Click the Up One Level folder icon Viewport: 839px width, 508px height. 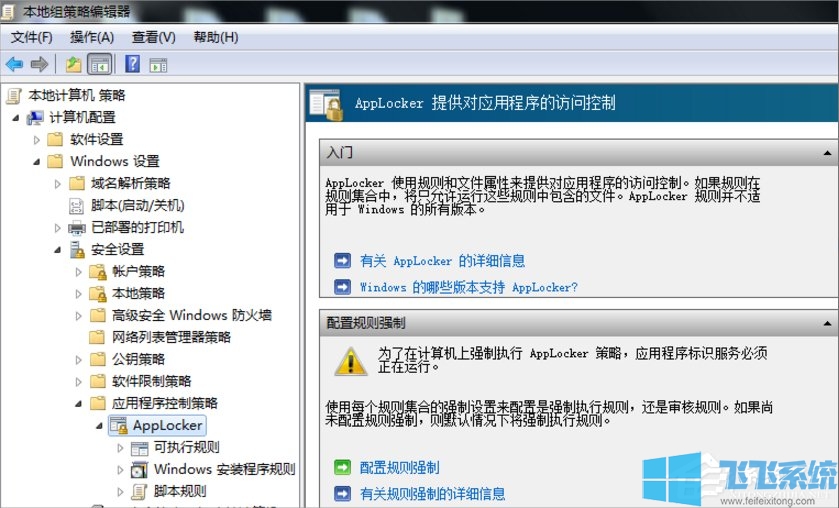pos(73,64)
